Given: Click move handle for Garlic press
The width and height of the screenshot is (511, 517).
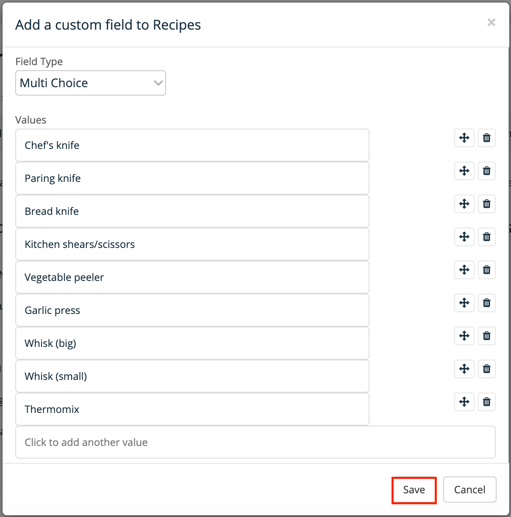Looking at the screenshot, I should [x=464, y=303].
